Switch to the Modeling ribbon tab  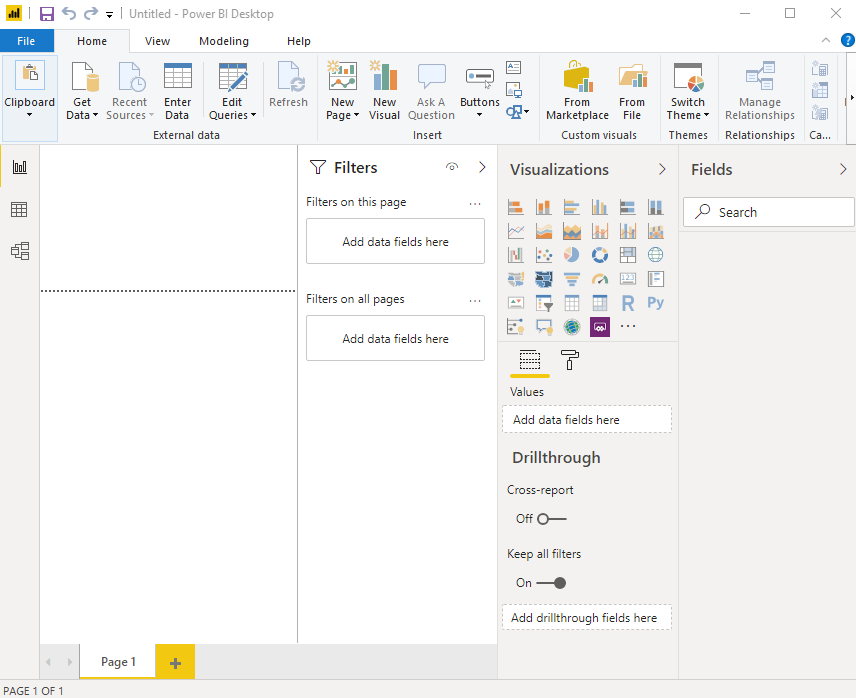point(223,41)
